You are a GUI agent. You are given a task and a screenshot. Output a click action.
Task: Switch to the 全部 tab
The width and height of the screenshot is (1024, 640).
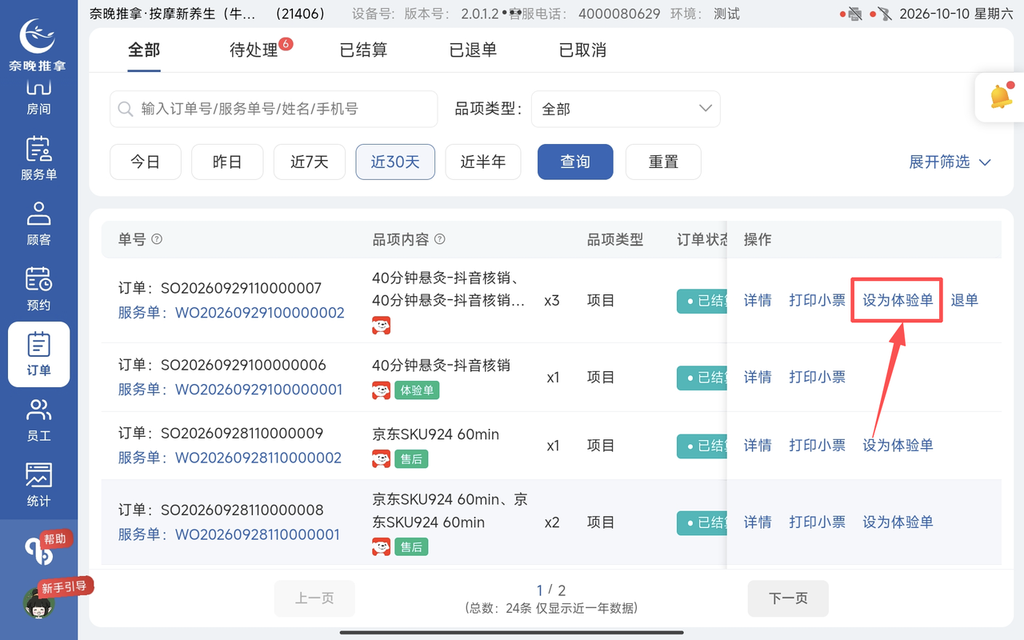click(144, 50)
